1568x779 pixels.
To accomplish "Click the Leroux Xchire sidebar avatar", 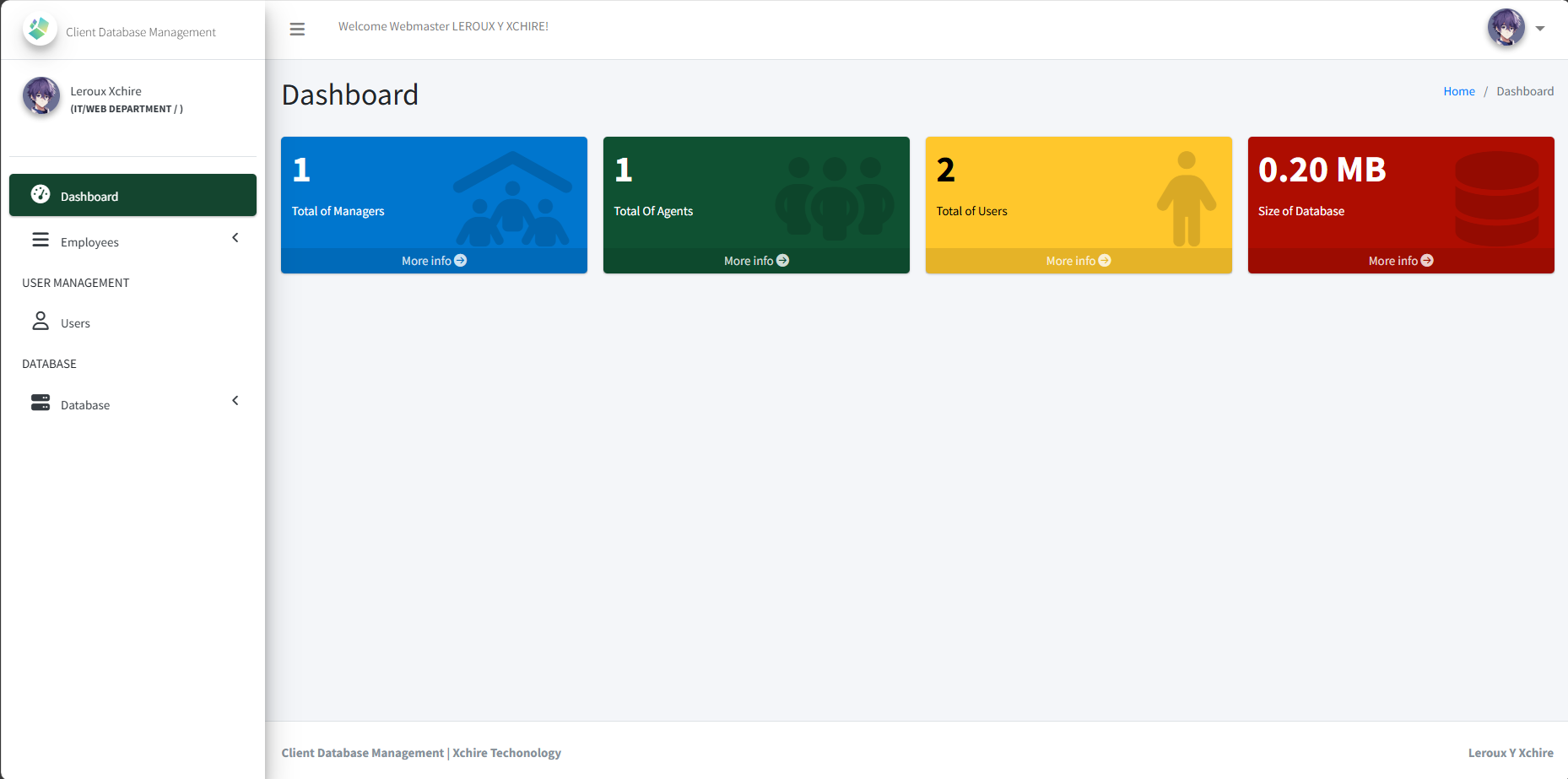I will click(x=41, y=96).
